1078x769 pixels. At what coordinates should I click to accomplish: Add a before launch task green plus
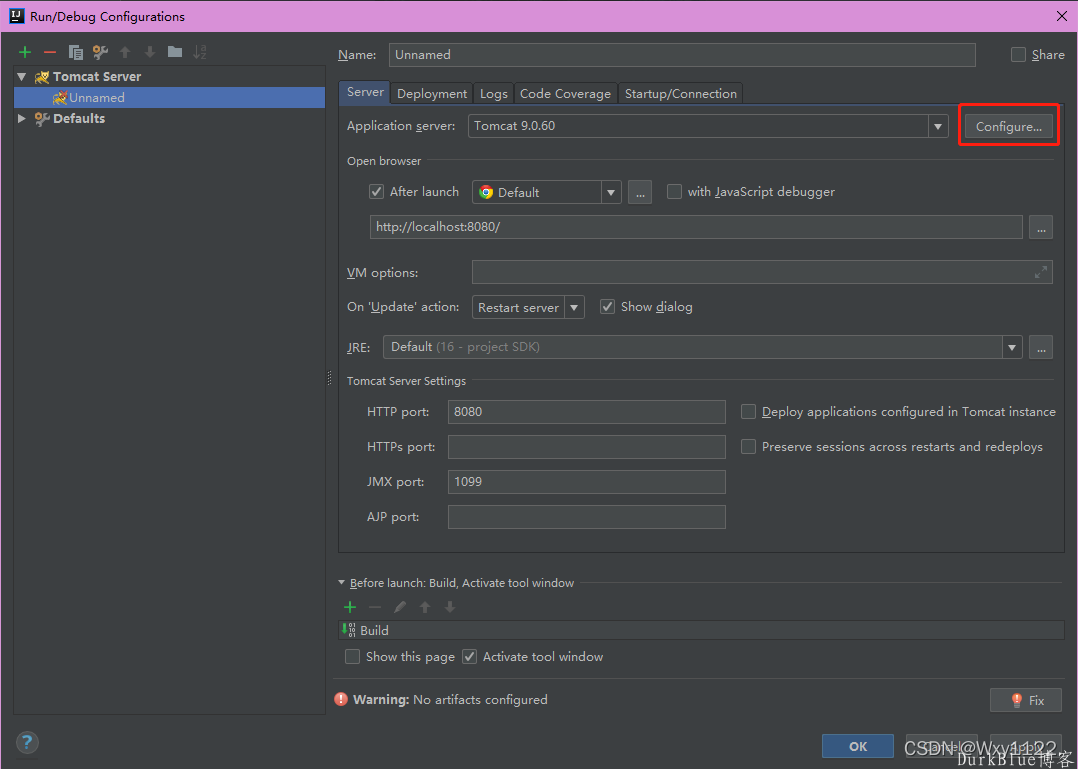(x=350, y=607)
